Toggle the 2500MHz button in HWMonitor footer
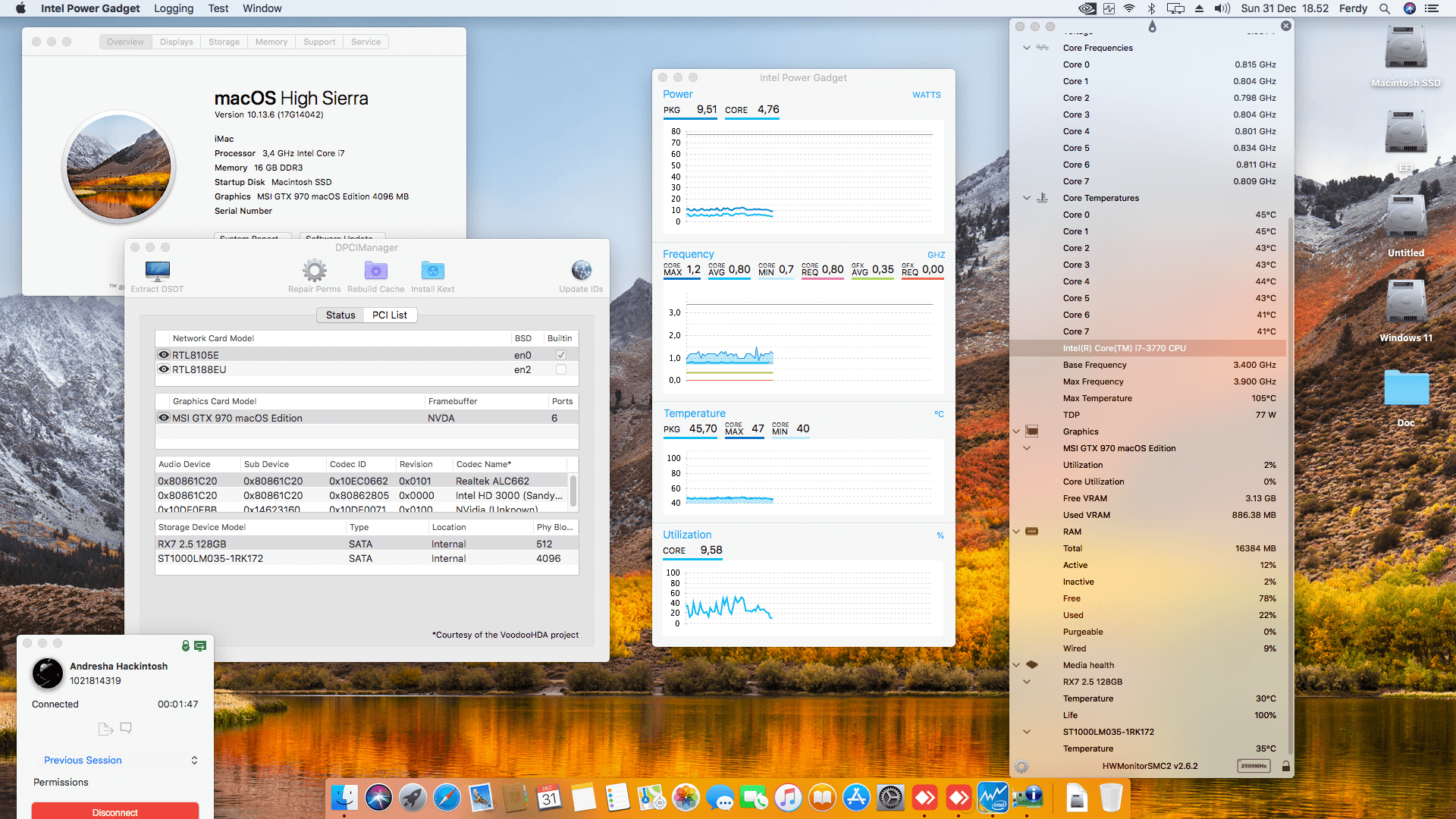Screen dimensions: 1456x819 point(1254,767)
